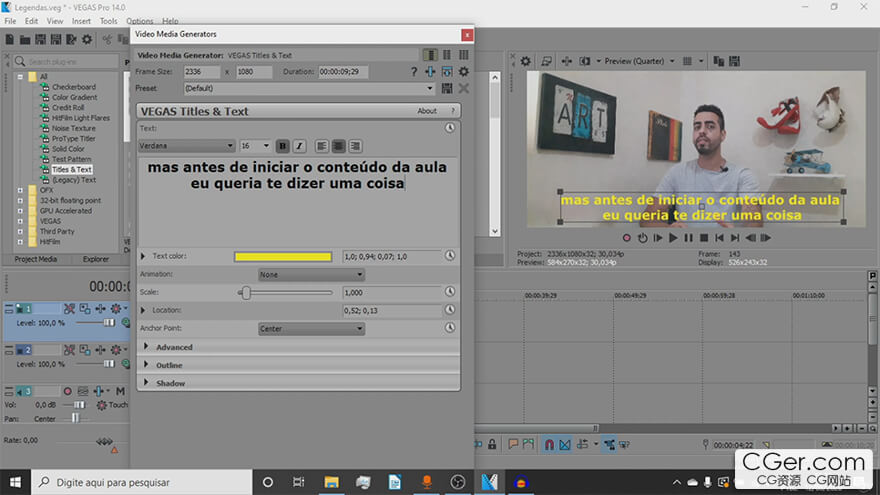
Task: Open media properties icon in generator dialog
Action: (x=447, y=72)
